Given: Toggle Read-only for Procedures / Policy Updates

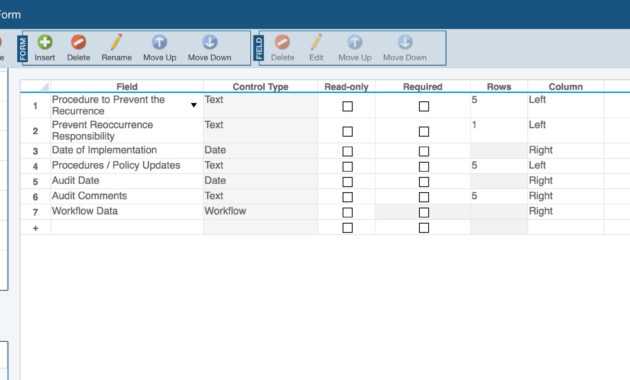Looking at the screenshot, I should pos(348,167).
